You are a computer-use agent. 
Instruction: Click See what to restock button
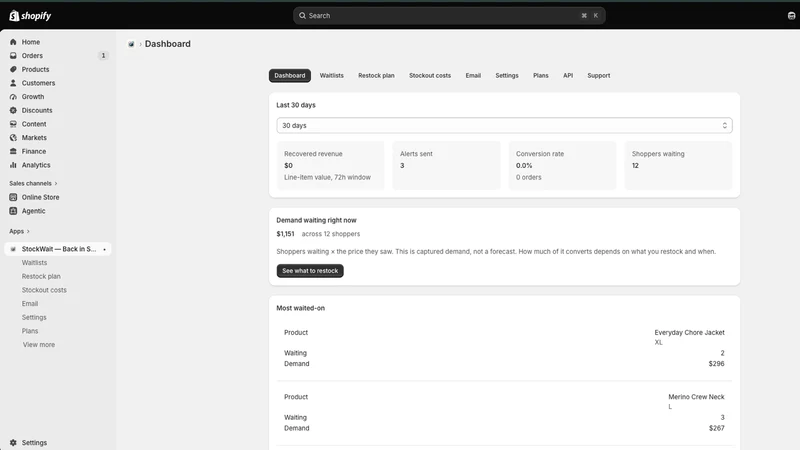[x=310, y=271]
